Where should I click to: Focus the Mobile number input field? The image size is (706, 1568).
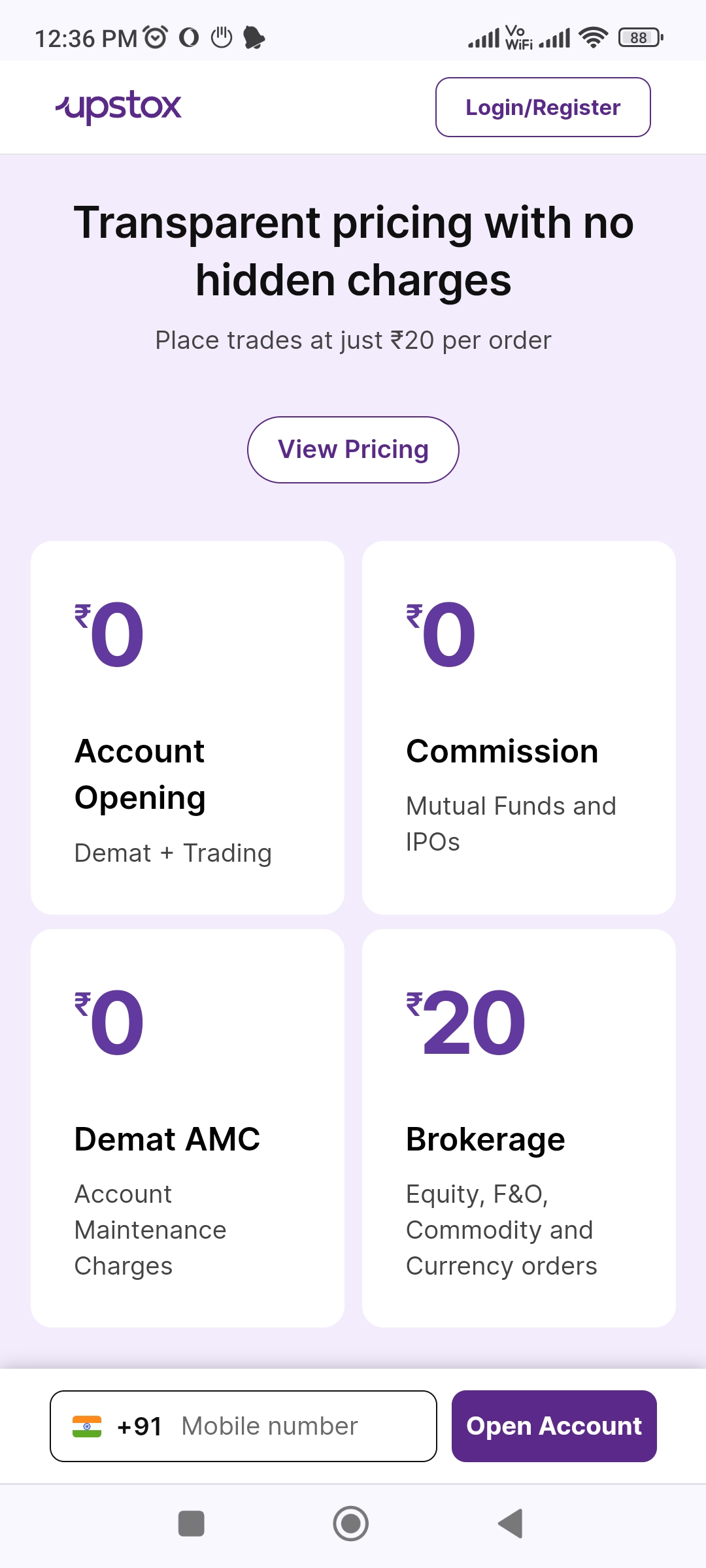[288, 1426]
